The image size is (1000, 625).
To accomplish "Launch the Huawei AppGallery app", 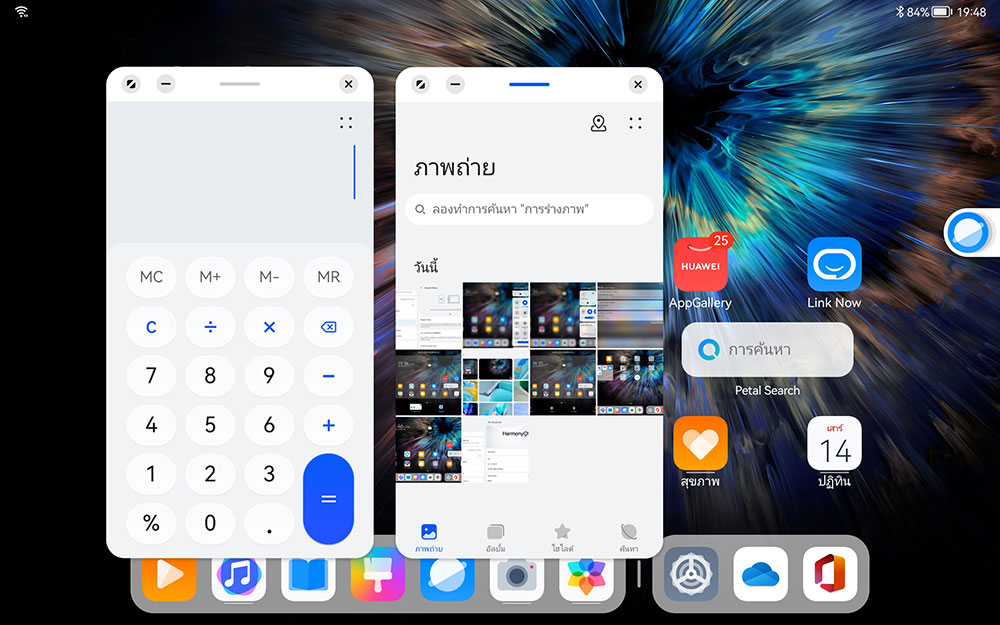I will click(700, 265).
